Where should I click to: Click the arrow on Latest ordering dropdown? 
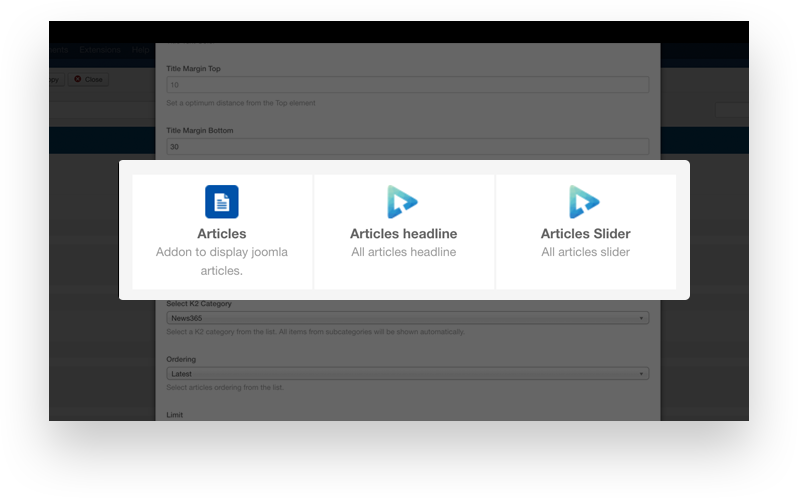[641, 374]
